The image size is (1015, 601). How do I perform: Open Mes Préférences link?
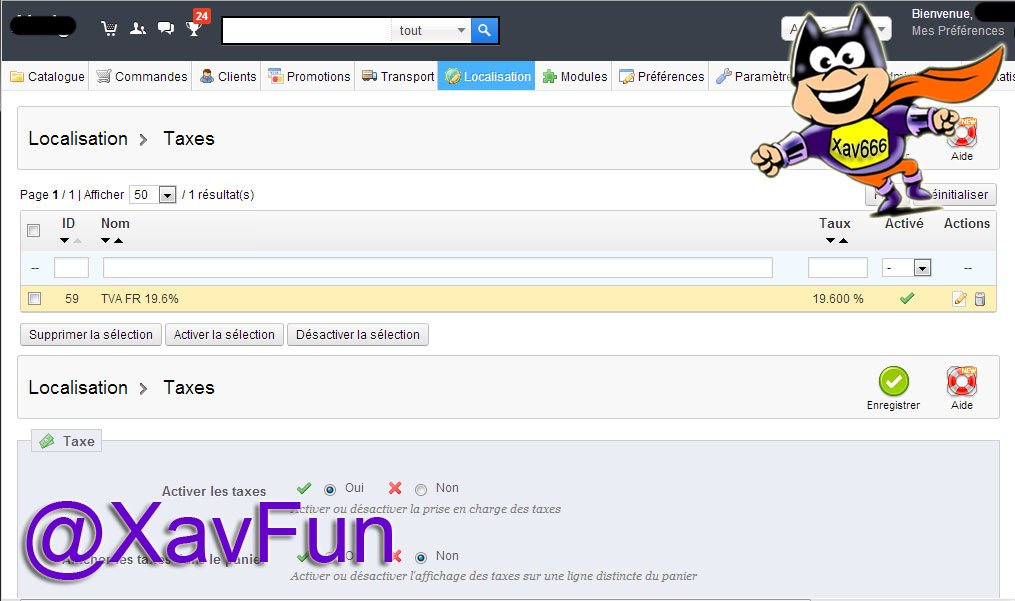click(x=958, y=30)
